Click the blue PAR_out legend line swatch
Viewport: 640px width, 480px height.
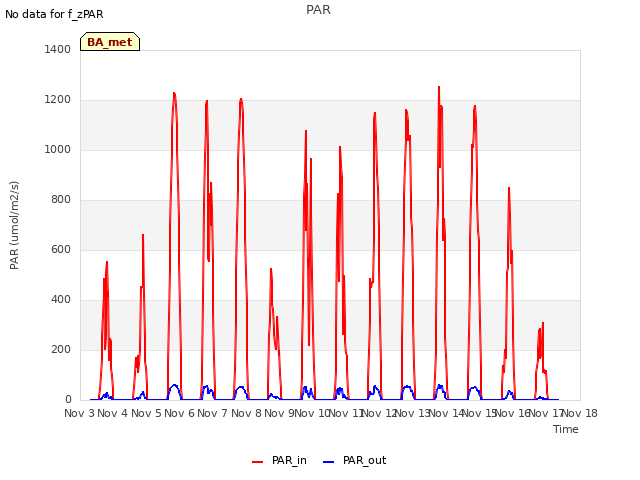tap(329, 462)
